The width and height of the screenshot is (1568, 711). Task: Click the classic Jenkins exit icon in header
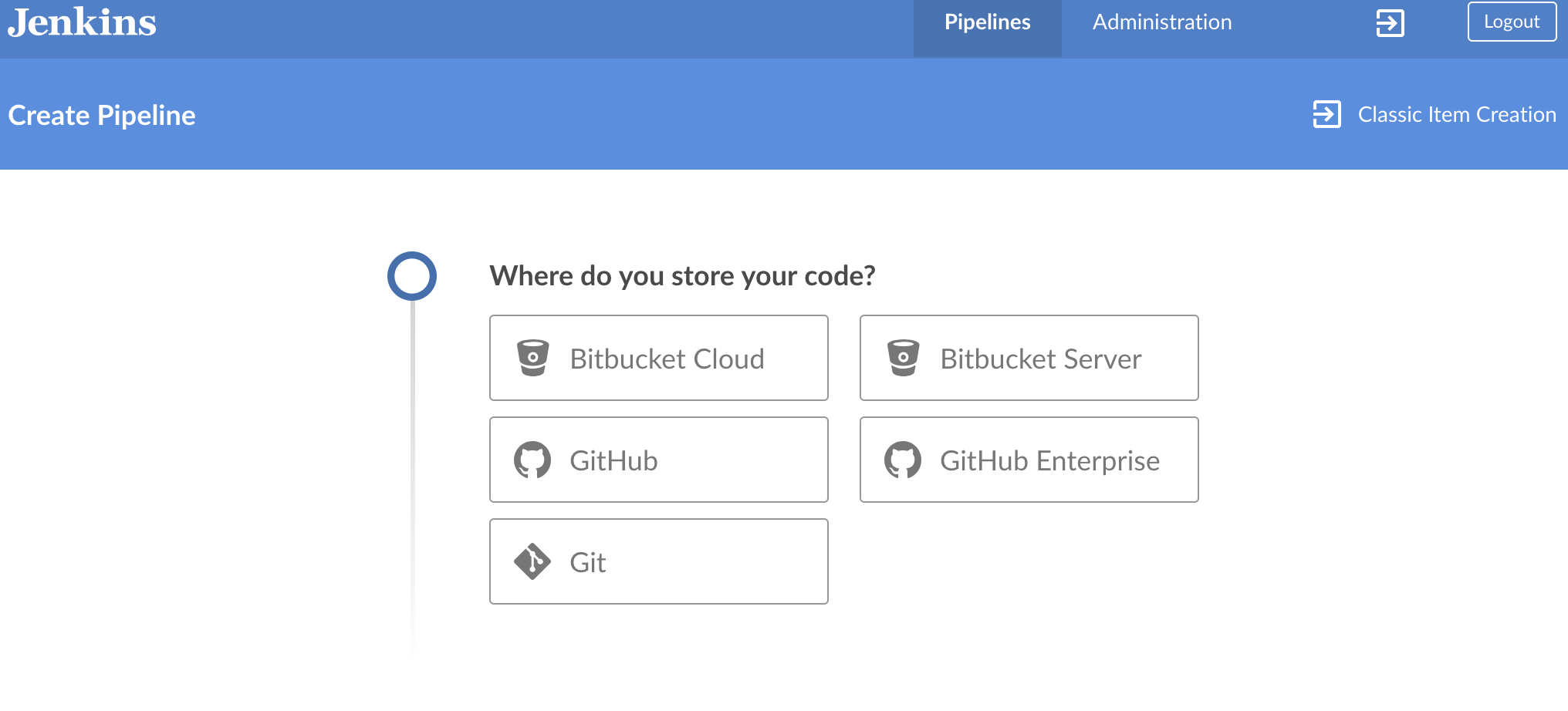pyautogui.click(x=1390, y=22)
